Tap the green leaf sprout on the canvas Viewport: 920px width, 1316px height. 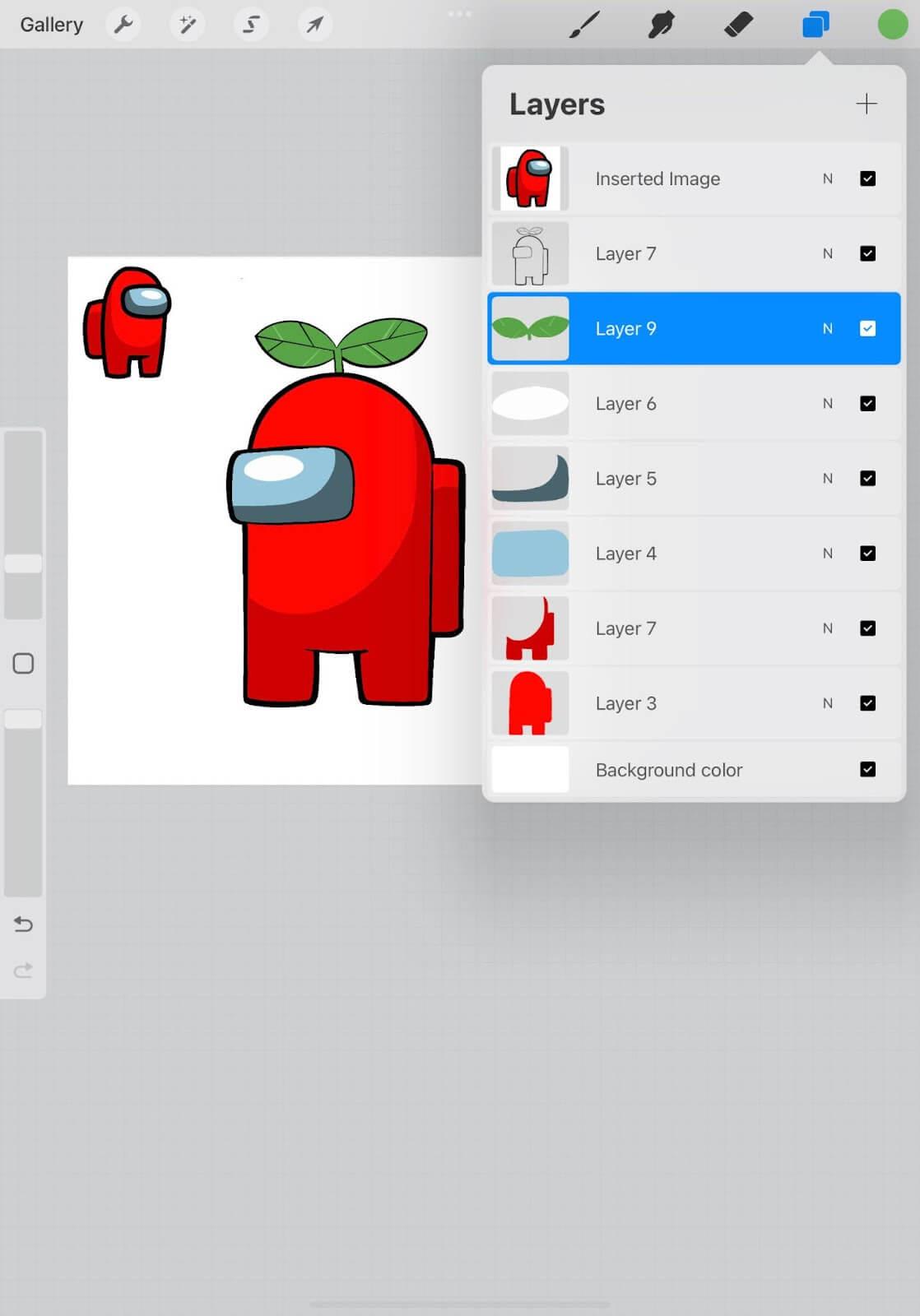pyautogui.click(x=341, y=344)
